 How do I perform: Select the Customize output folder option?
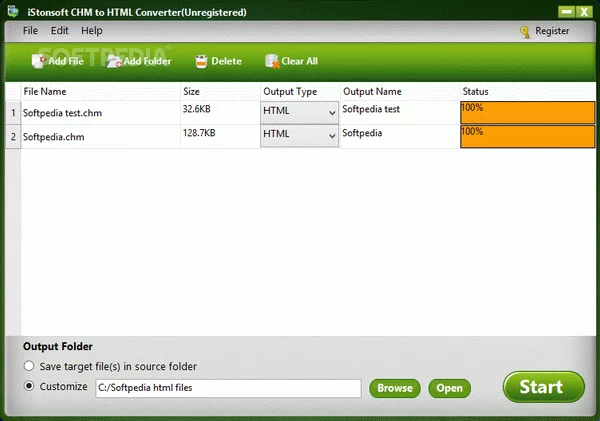pos(30,386)
